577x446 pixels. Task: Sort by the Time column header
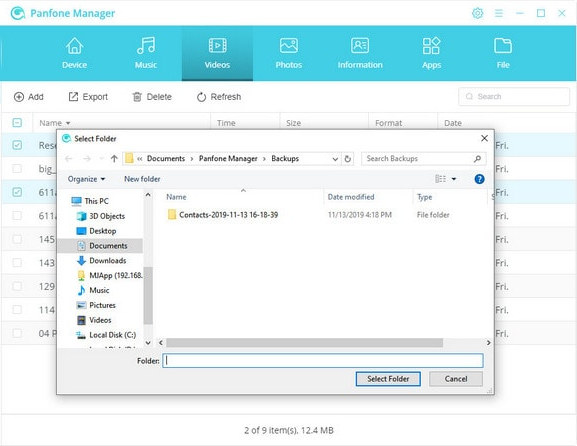pyautogui.click(x=226, y=123)
